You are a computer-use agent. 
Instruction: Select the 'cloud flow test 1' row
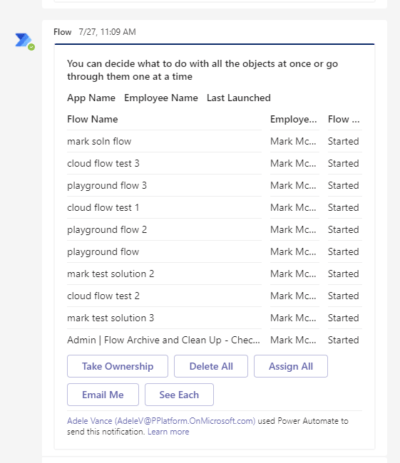214,207
